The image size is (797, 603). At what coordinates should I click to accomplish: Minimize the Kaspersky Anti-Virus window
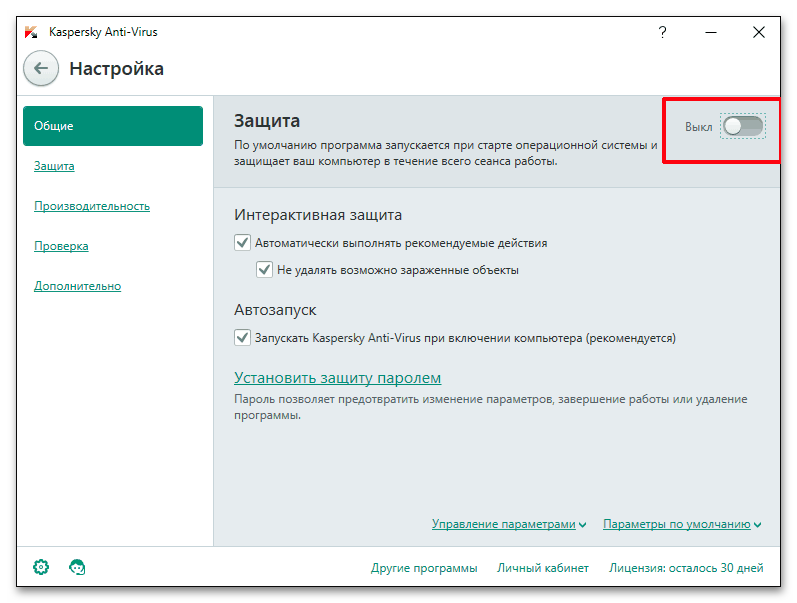[711, 33]
